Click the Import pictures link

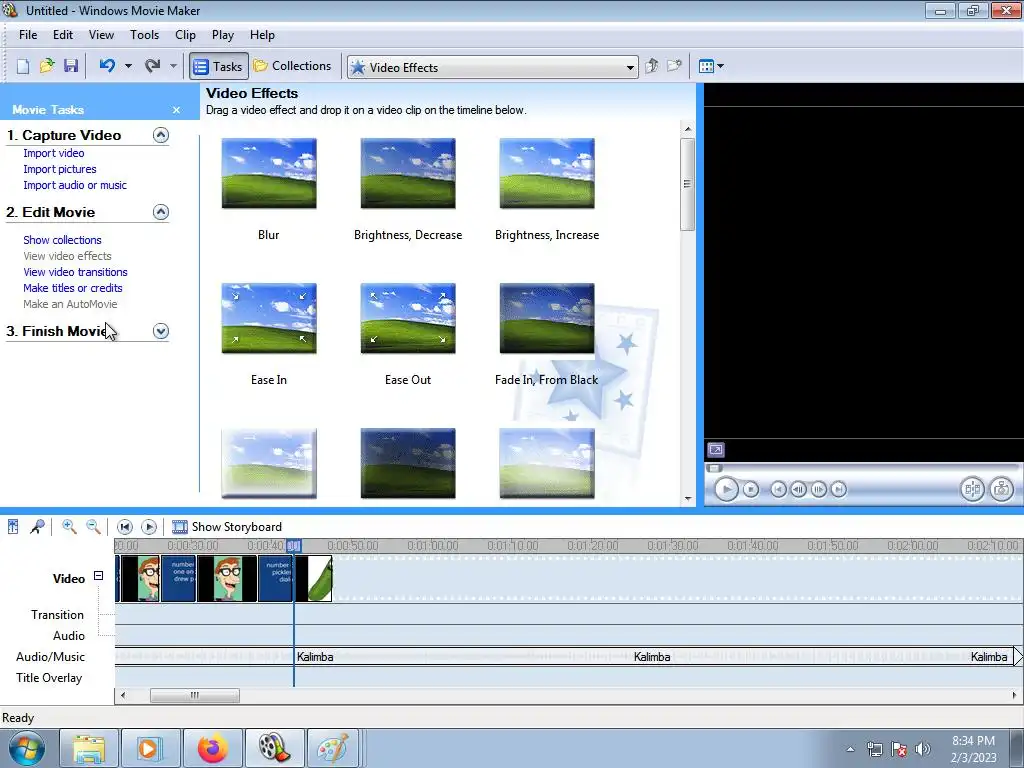(x=60, y=169)
